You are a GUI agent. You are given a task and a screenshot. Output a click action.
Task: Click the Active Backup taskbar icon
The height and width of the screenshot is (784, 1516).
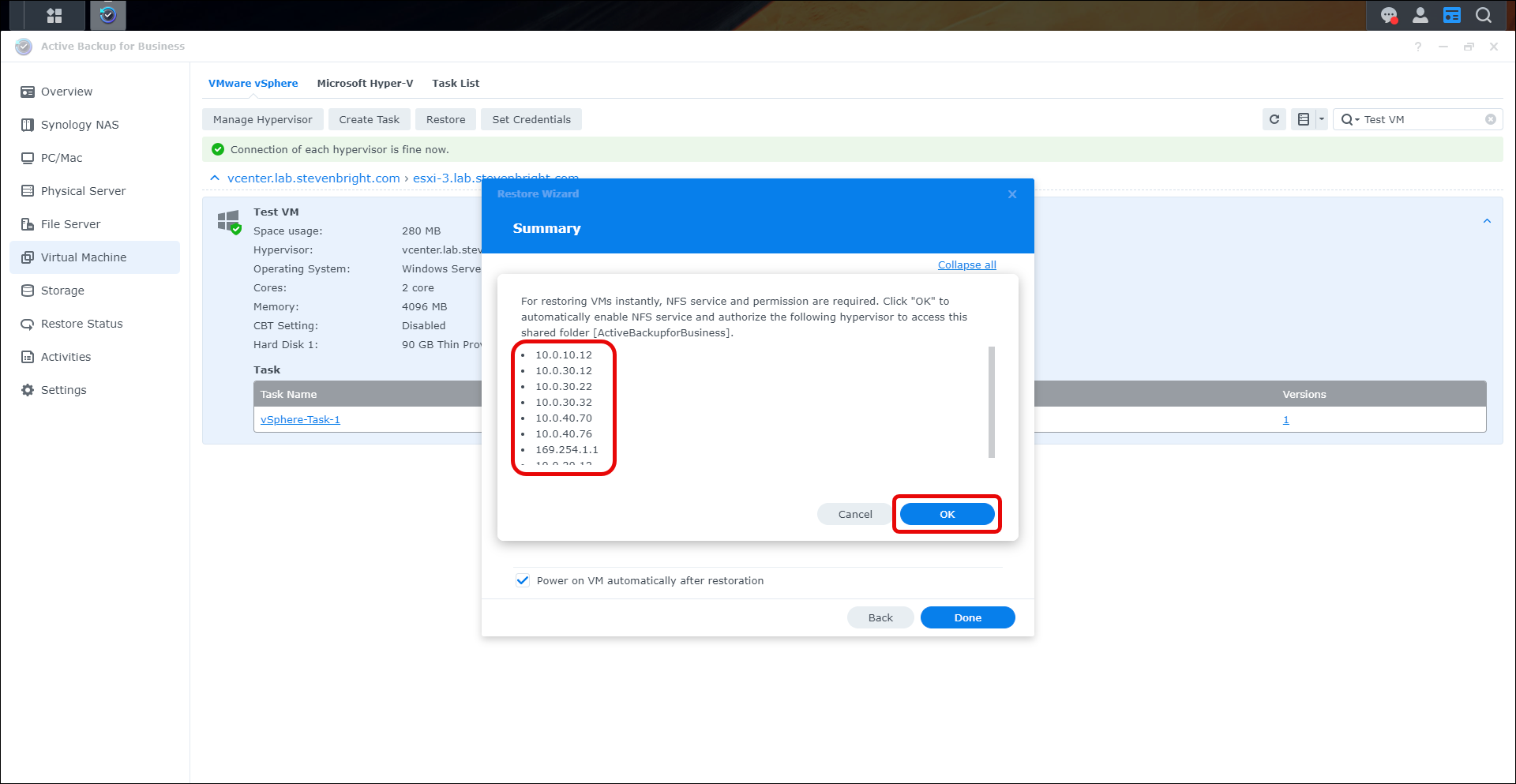pos(108,15)
